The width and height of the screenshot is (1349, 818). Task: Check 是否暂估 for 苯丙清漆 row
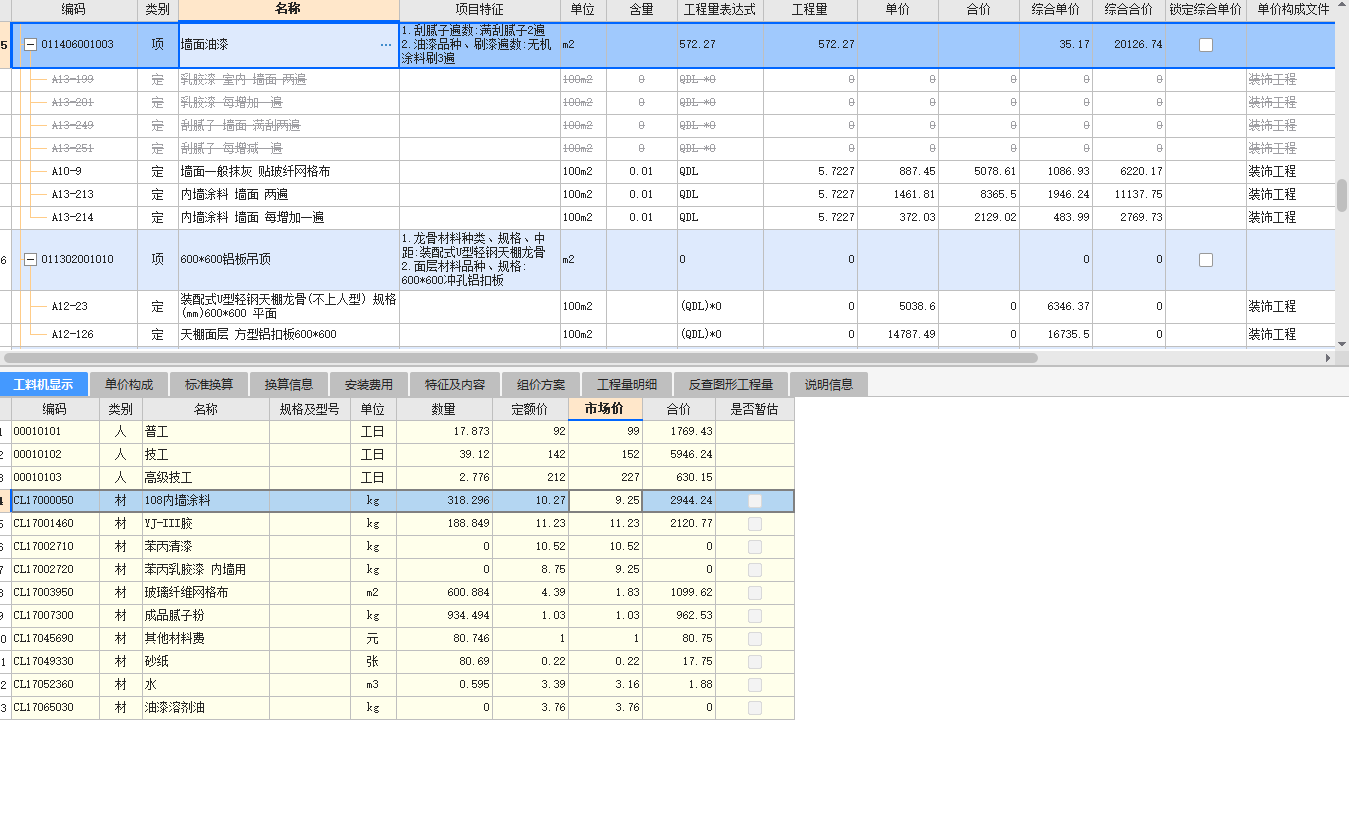[755, 547]
